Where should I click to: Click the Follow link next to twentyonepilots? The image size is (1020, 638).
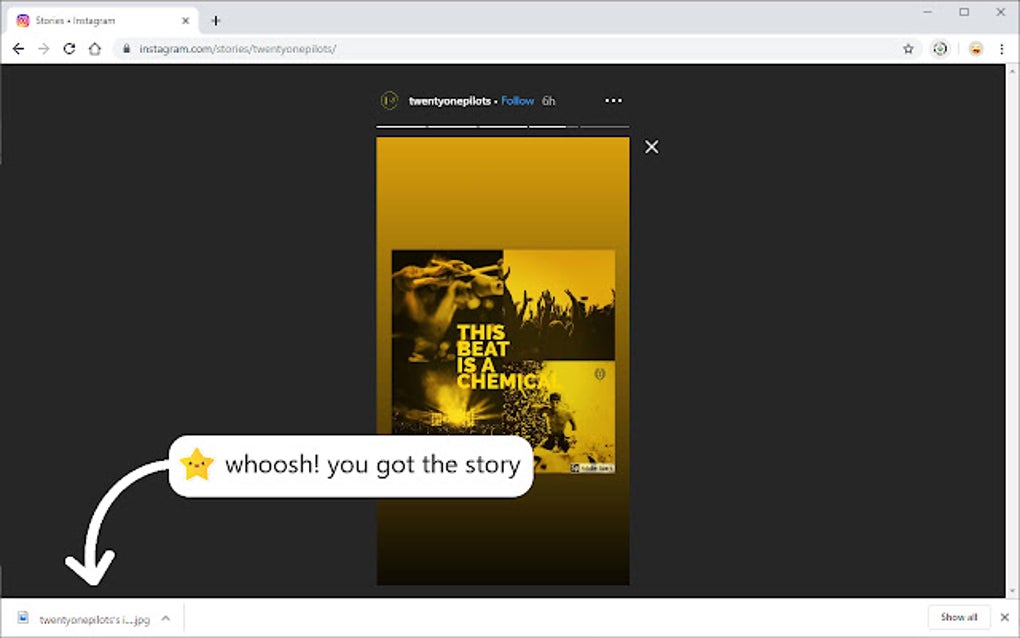pos(517,100)
